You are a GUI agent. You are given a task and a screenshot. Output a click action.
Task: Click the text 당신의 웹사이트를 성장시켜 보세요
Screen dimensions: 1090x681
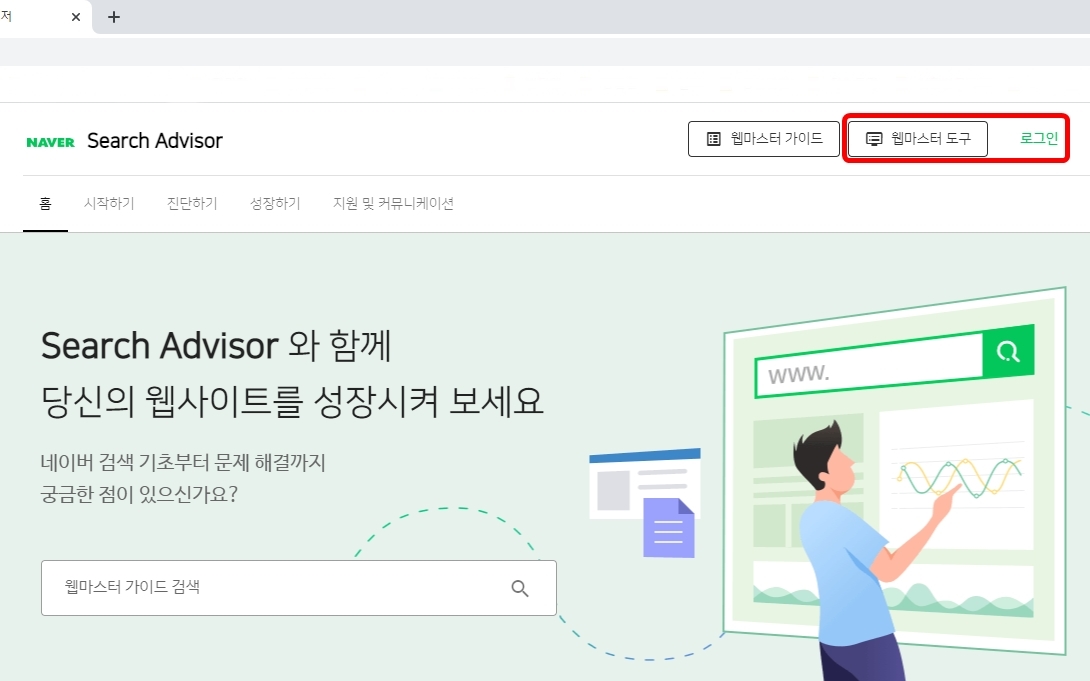pyautogui.click(x=292, y=402)
